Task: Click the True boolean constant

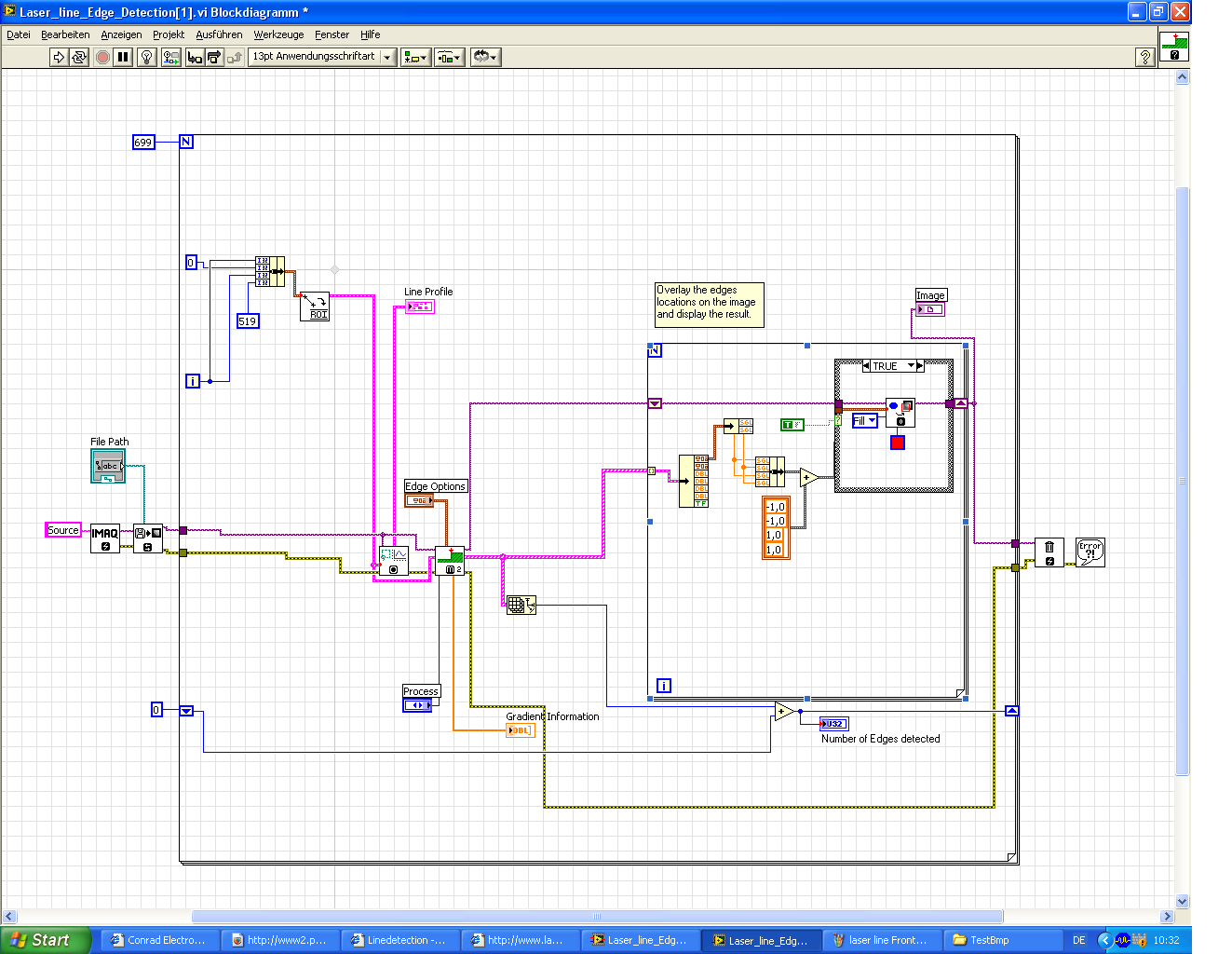Action: pos(792,425)
